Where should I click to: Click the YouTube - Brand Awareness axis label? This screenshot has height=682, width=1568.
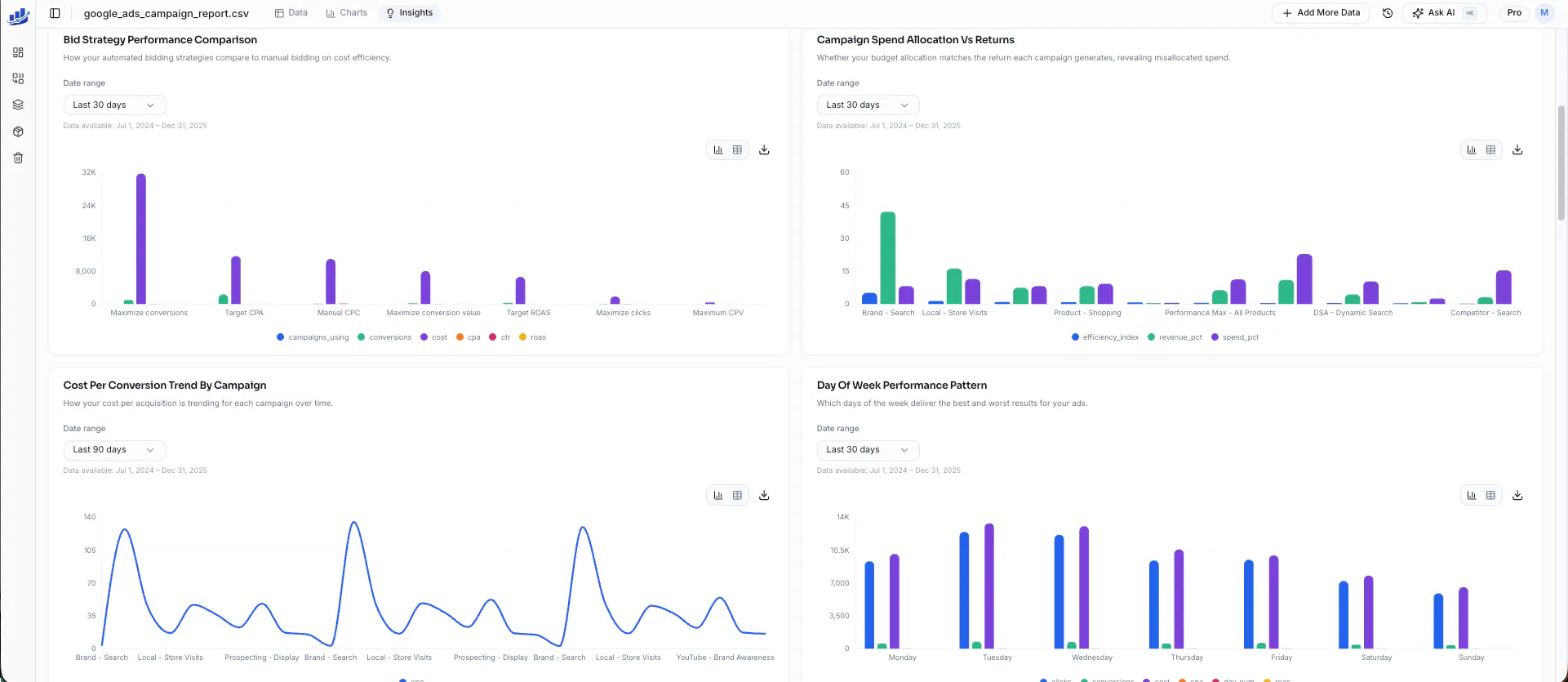click(x=725, y=657)
